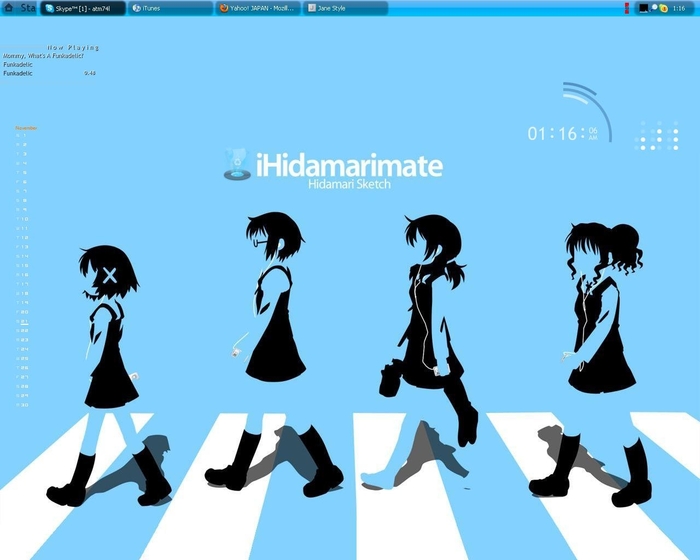Switch to the Yahoo! JAPAN Mozilla window
Screen dimensions: 700x560
pyautogui.click(x=258, y=8)
